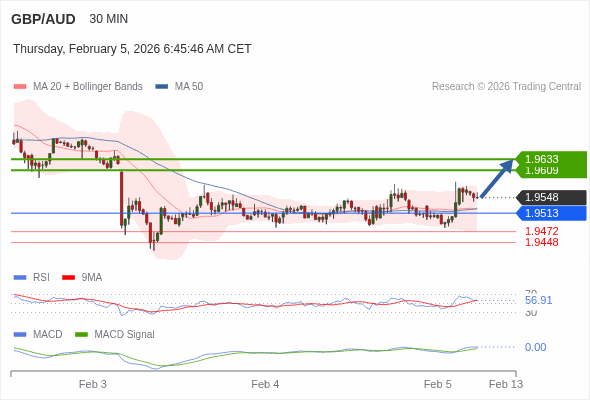Viewport: 590px width, 400px height.
Task: Click the RSI legend label
Action: click(x=41, y=278)
